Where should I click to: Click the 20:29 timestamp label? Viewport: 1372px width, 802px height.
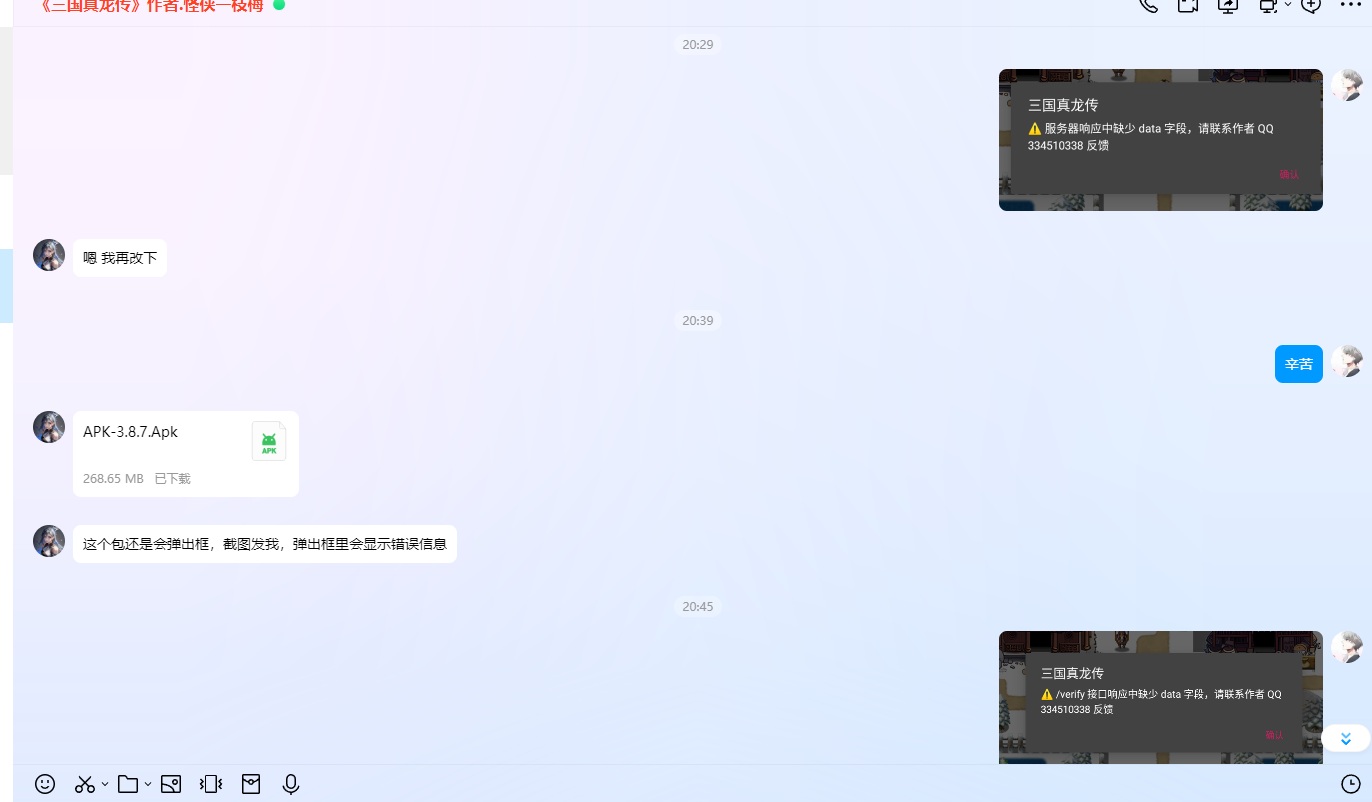click(698, 45)
